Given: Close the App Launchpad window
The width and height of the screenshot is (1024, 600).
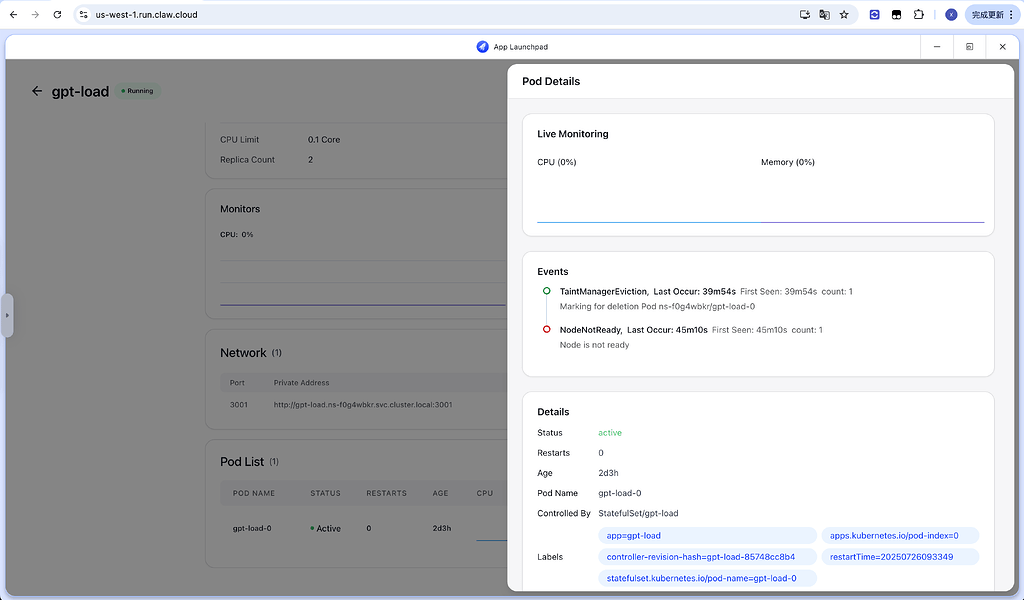Looking at the screenshot, I should click(1002, 46).
